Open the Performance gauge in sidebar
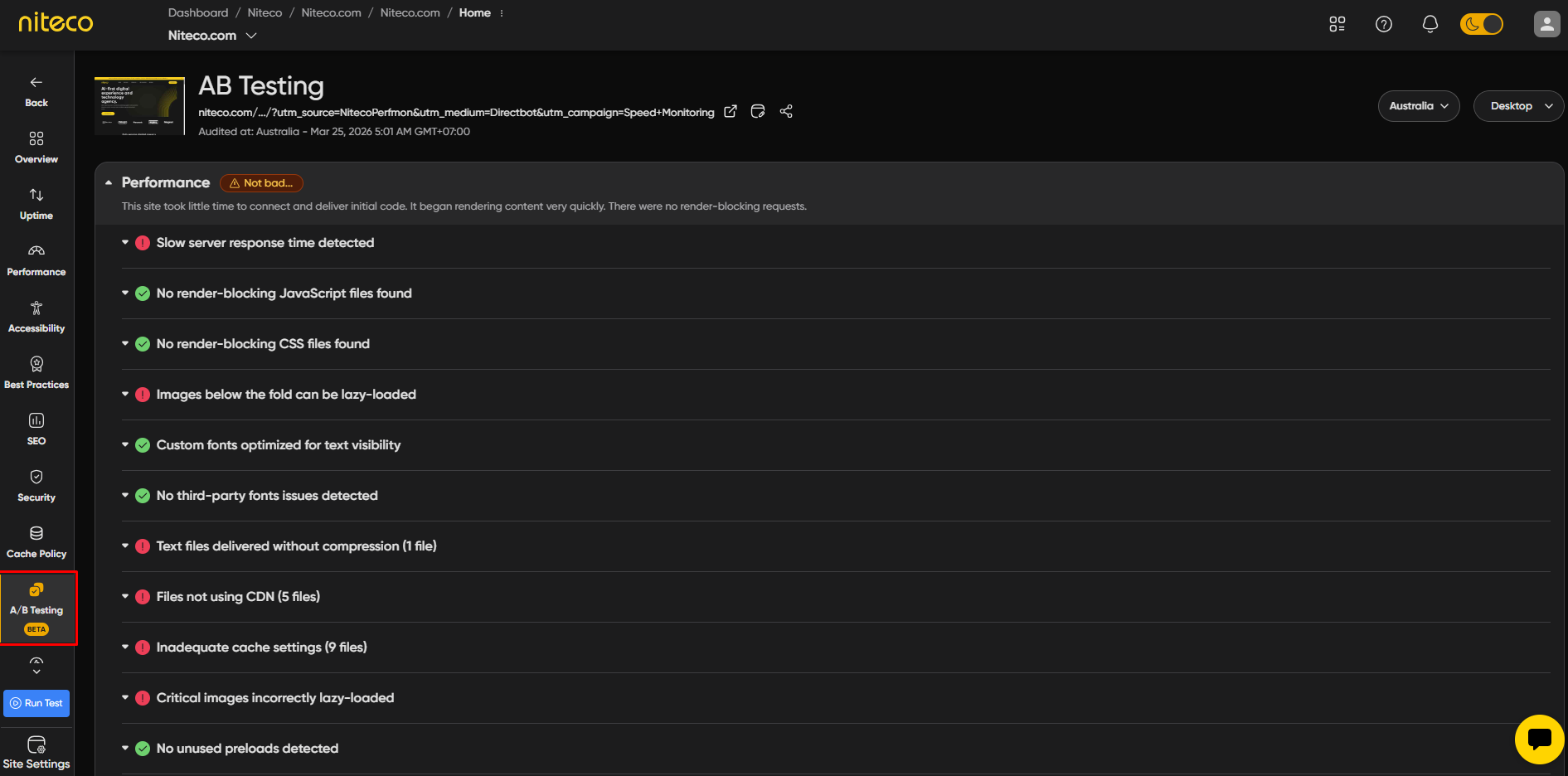The height and width of the screenshot is (776, 1568). pos(36,260)
